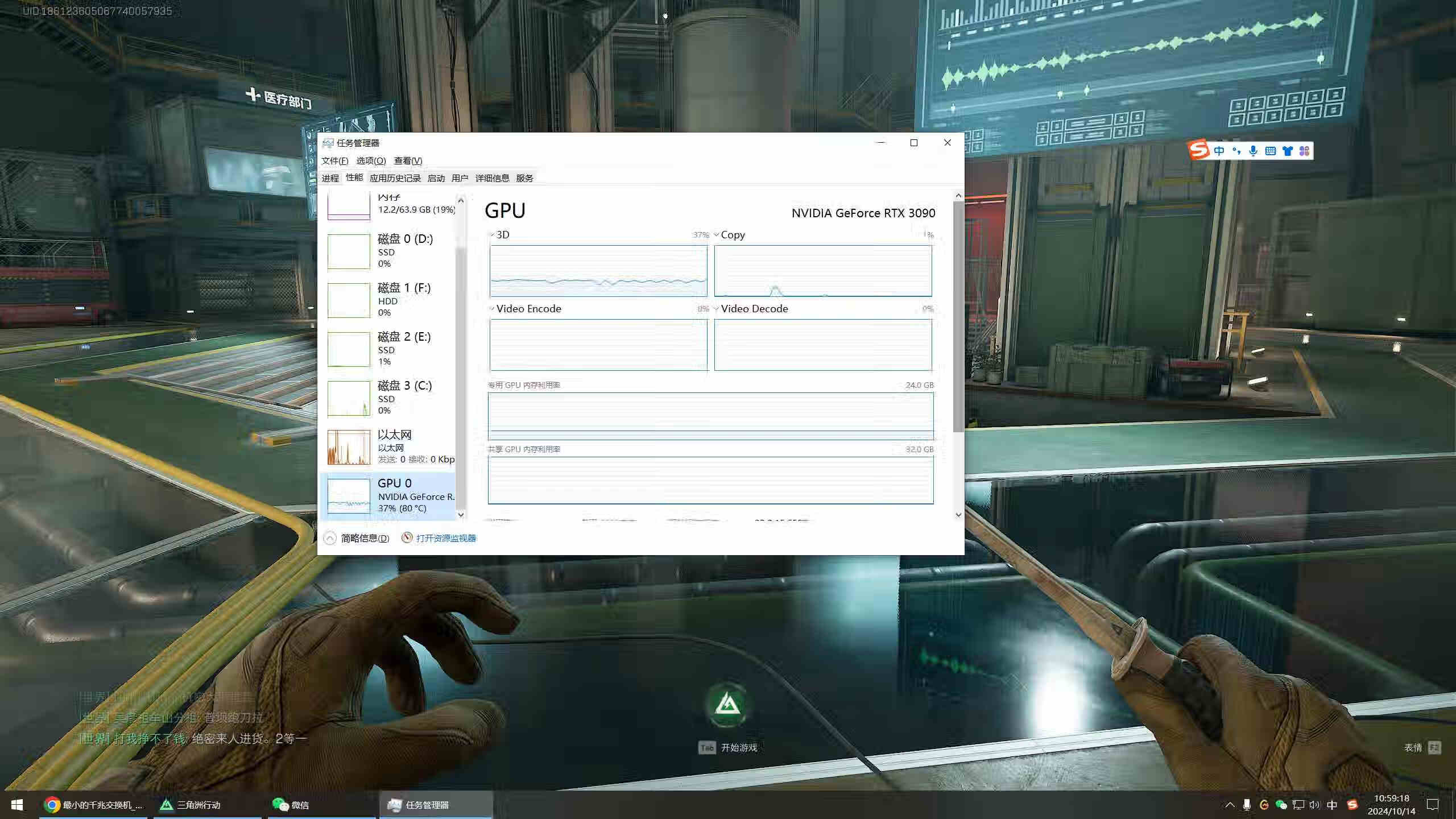Click the down arrow of the sidebar scrollbar
Screen dimensions: 1456x819
[x=461, y=515]
